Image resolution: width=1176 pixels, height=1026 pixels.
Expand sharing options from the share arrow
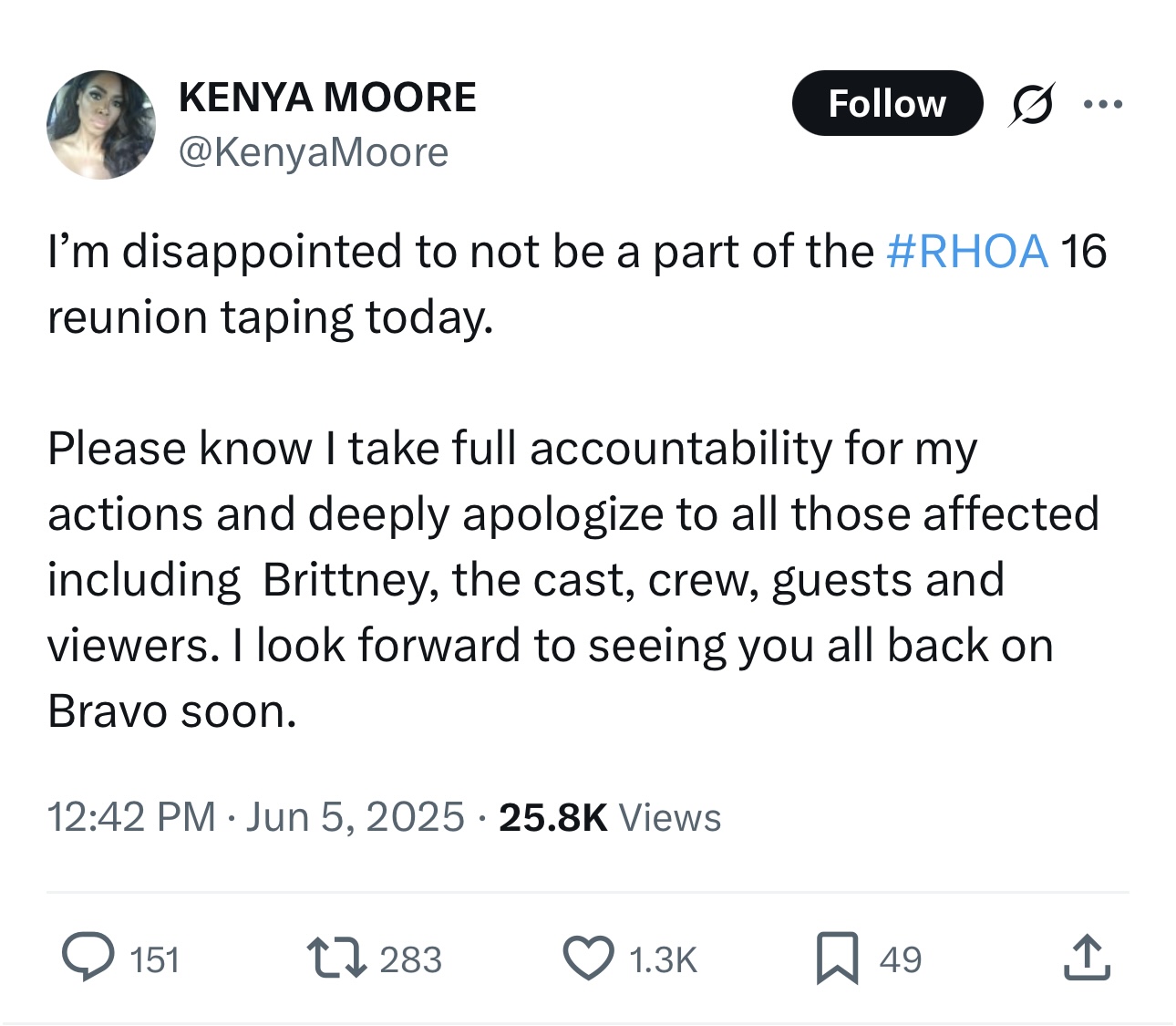[1087, 958]
